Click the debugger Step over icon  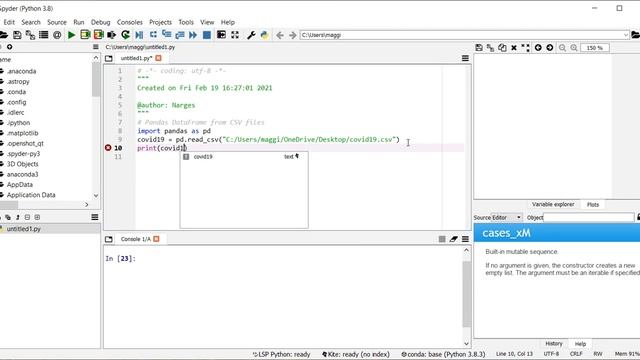point(153,35)
